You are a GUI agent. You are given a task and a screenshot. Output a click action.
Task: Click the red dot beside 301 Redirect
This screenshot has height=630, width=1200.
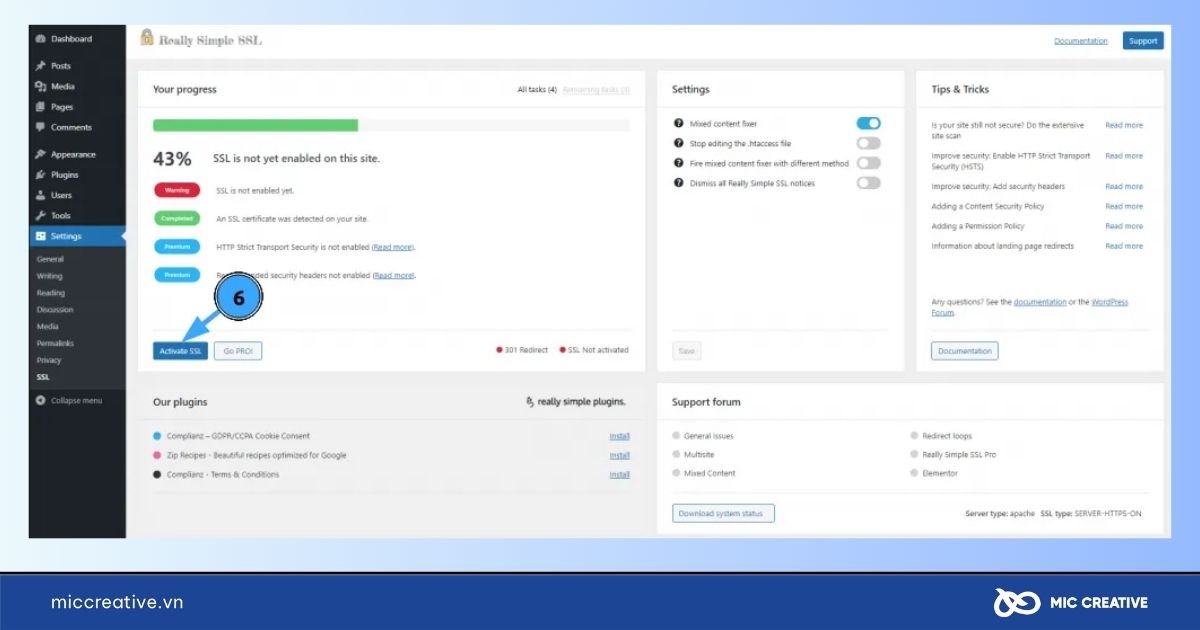[499, 351]
